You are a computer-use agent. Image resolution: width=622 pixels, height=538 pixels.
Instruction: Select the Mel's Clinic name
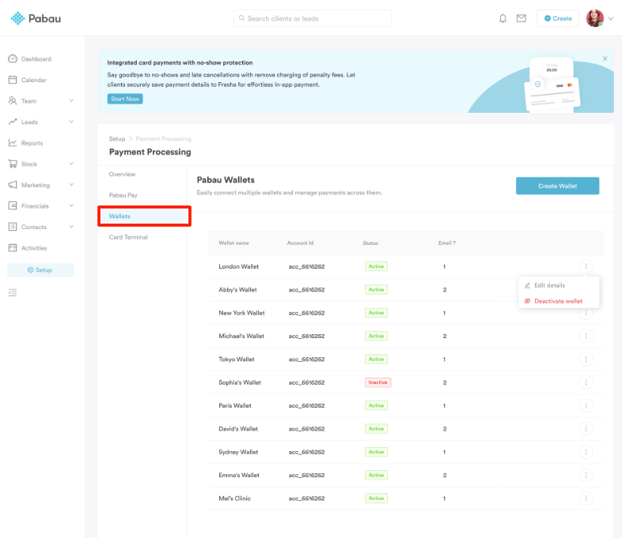(234, 498)
